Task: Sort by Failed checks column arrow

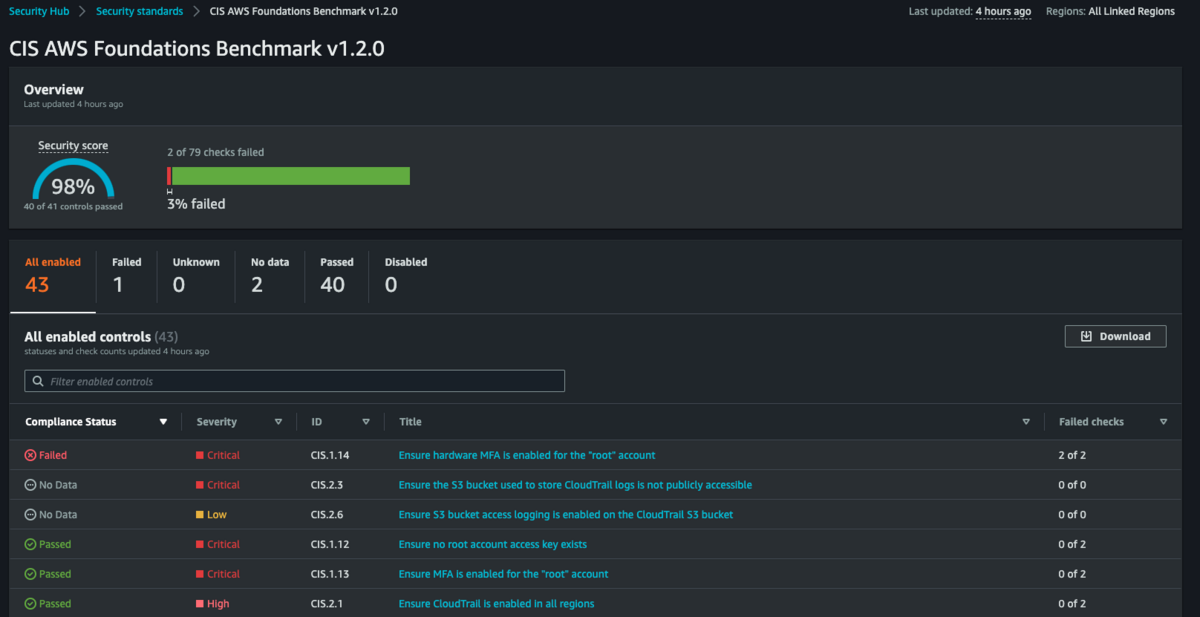Action: pos(1163,422)
